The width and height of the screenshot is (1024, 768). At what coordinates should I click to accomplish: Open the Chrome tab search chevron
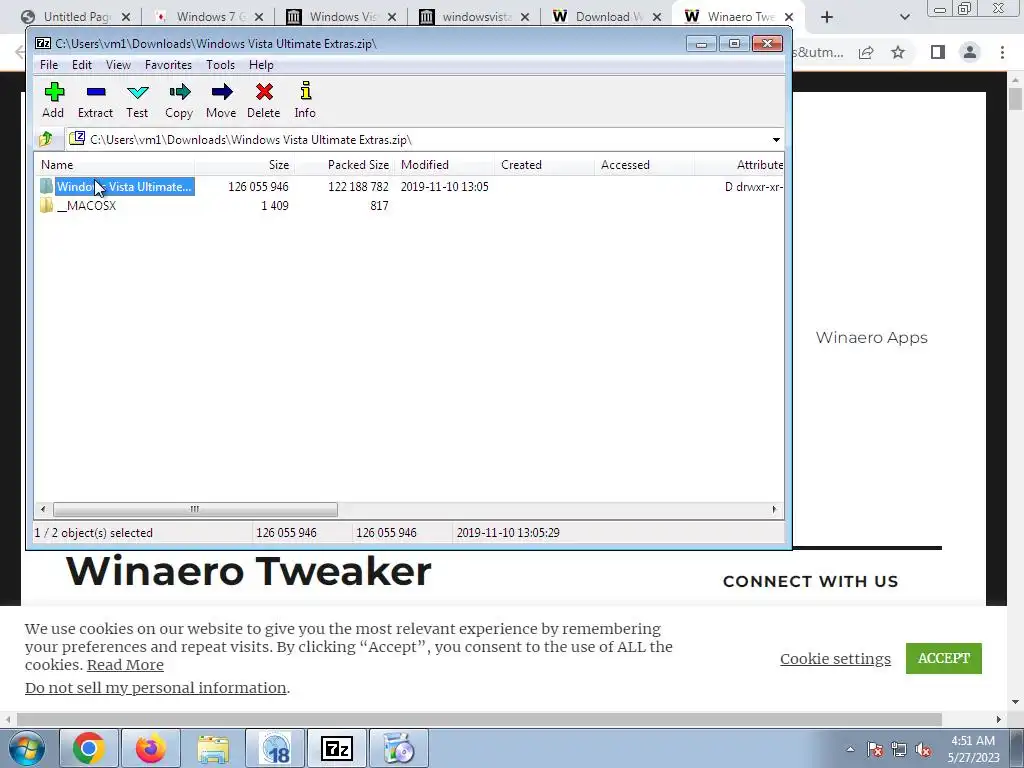904,17
